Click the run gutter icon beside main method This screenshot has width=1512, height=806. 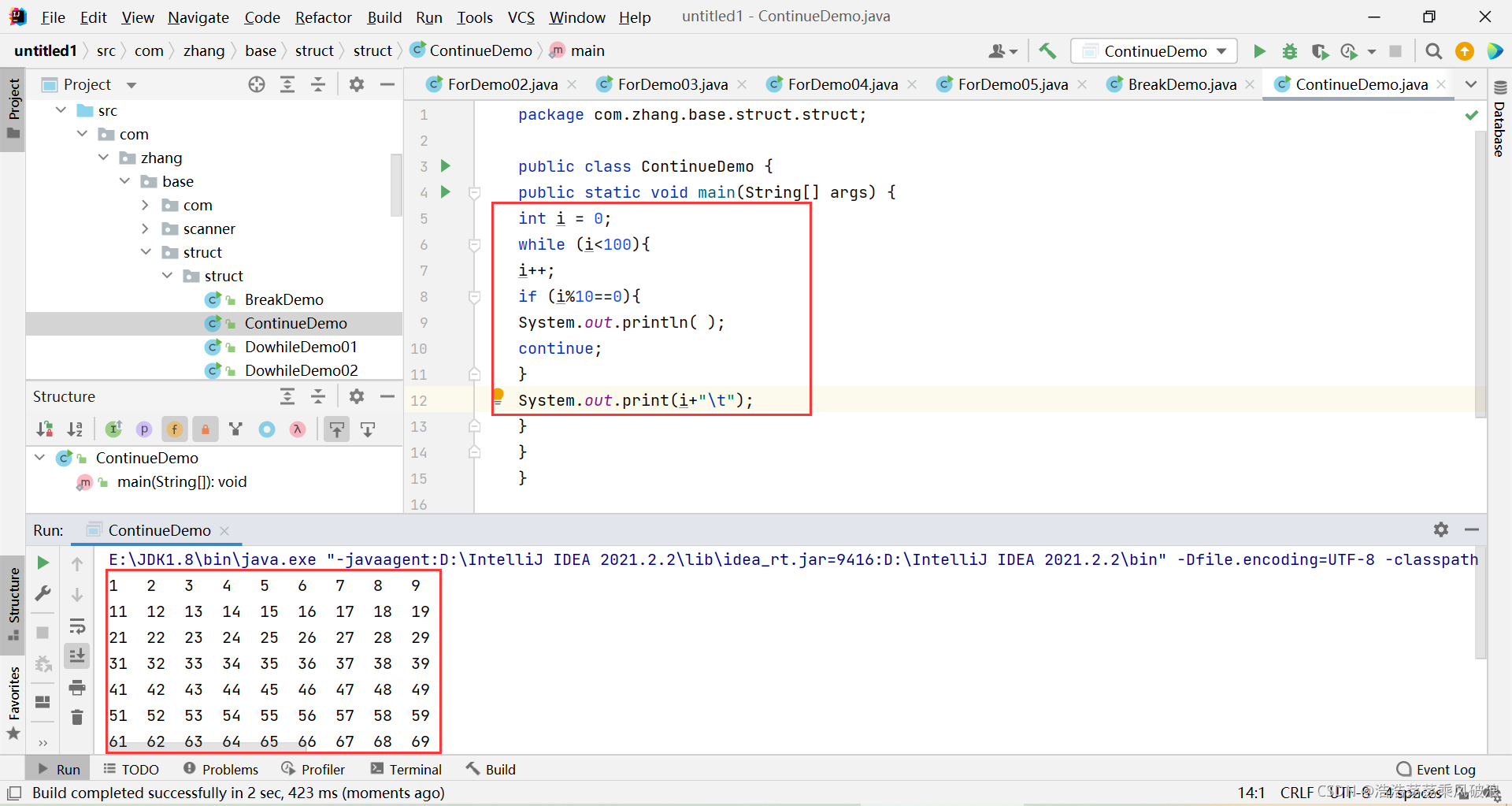point(446,191)
